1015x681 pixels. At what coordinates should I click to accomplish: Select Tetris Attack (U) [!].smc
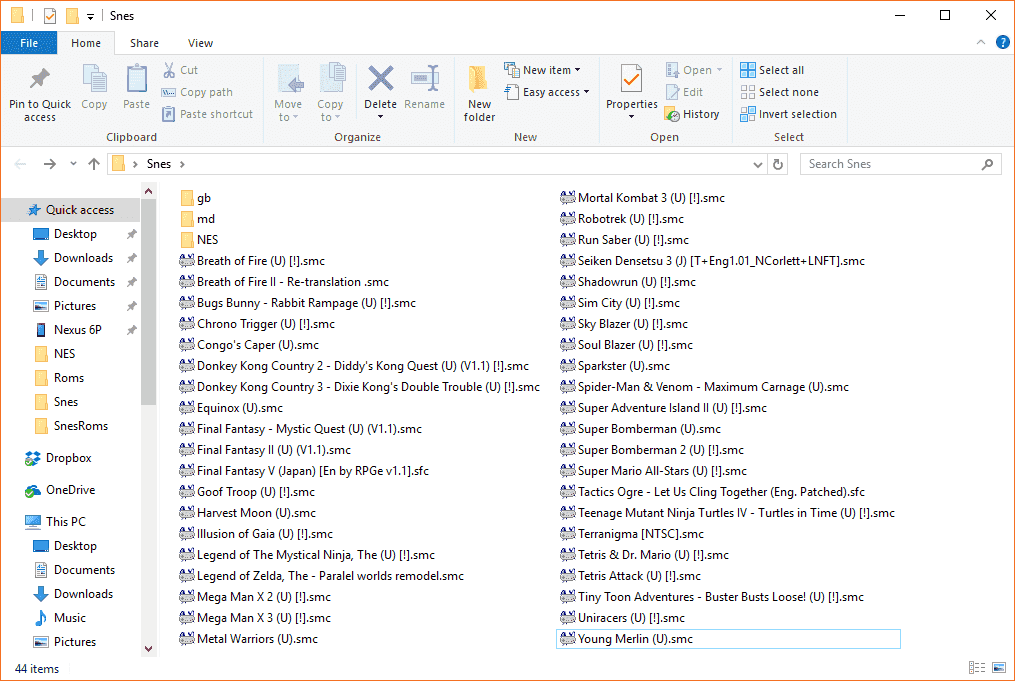pyautogui.click(x=630, y=576)
